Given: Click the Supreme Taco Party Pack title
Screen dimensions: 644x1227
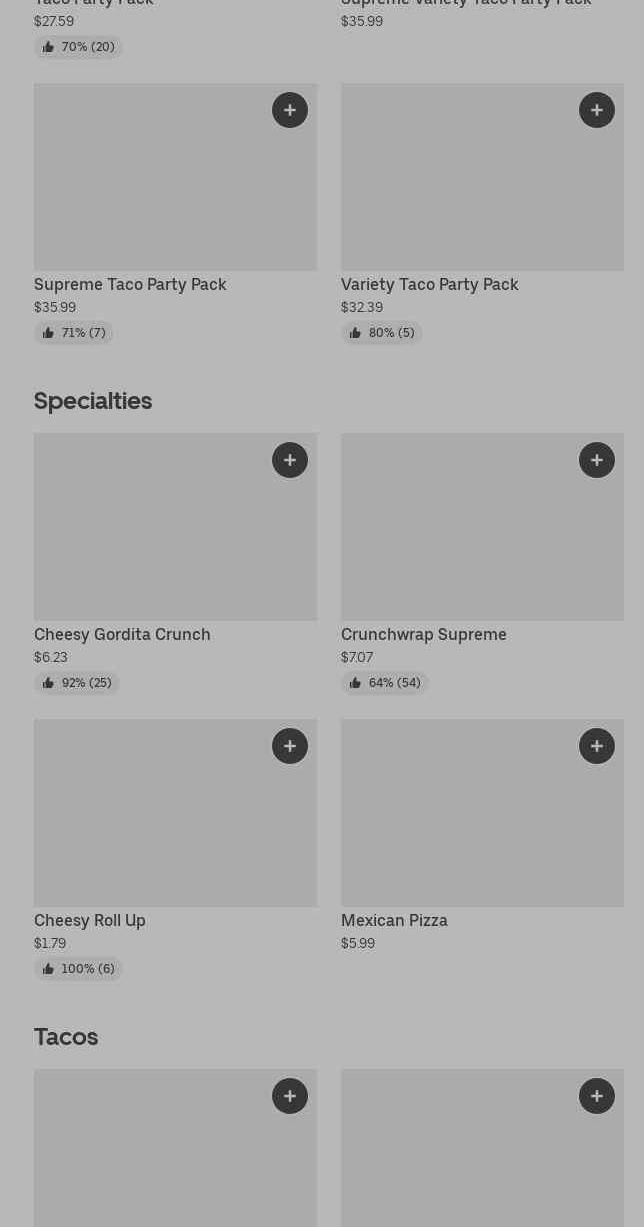Looking at the screenshot, I should tap(130, 284).
